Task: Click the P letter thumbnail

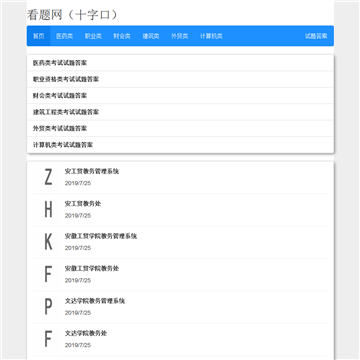Action: click(48, 307)
